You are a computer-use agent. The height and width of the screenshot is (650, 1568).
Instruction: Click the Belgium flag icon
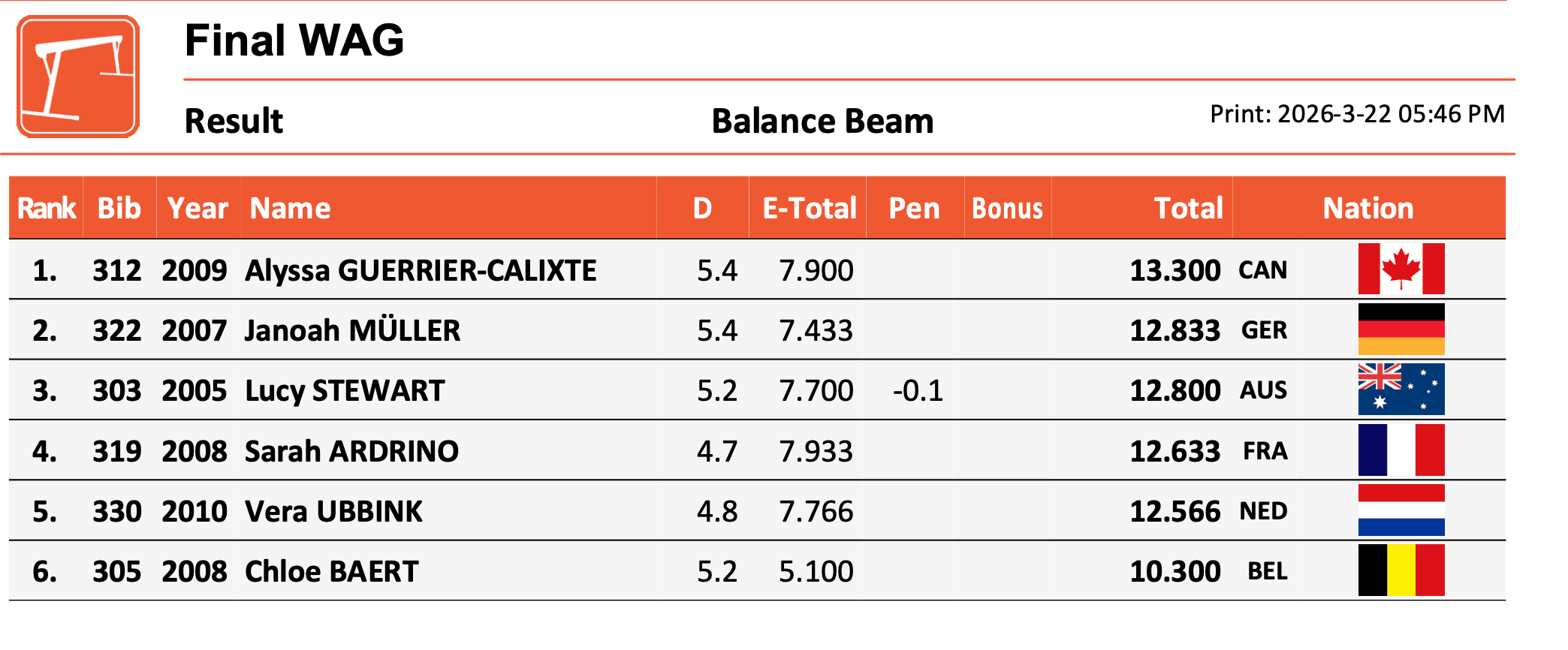[1401, 570]
